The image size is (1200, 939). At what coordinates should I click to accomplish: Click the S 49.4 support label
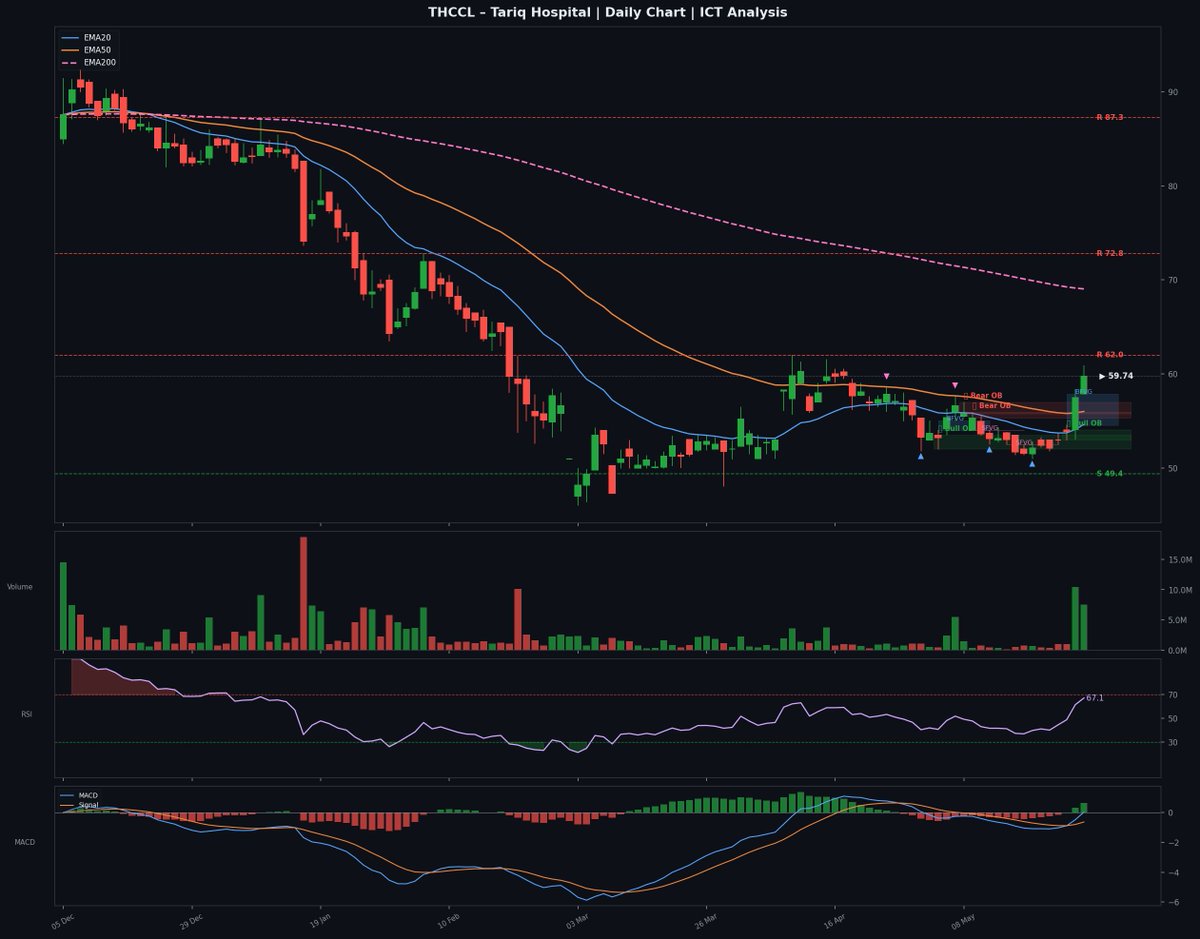pyautogui.click(x=1109, y=473)
